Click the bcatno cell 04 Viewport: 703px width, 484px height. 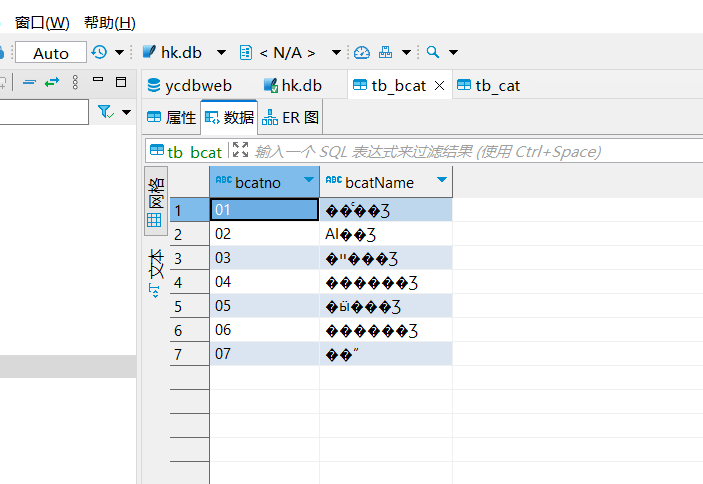pos(265,282)
